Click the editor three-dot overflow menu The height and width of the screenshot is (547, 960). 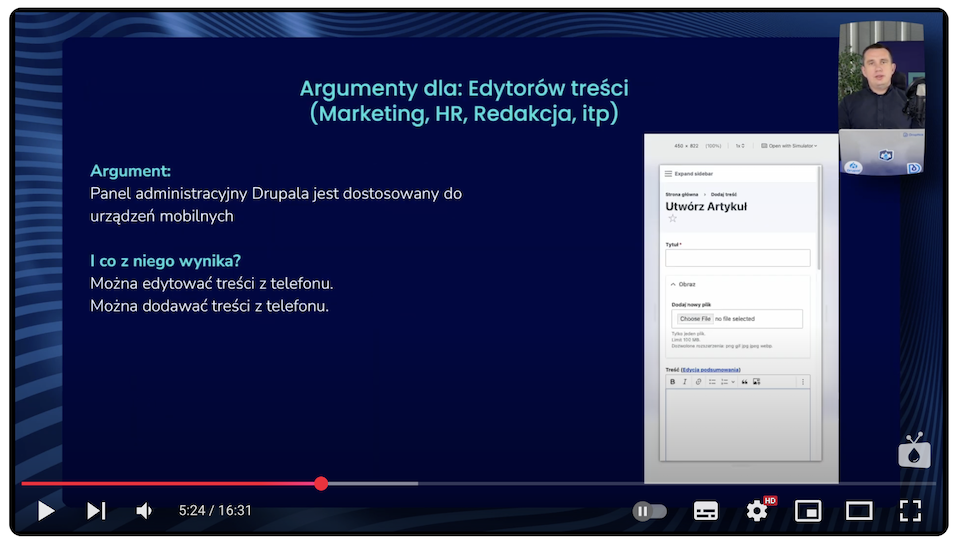pyautogui.click(x=803, y=382)
